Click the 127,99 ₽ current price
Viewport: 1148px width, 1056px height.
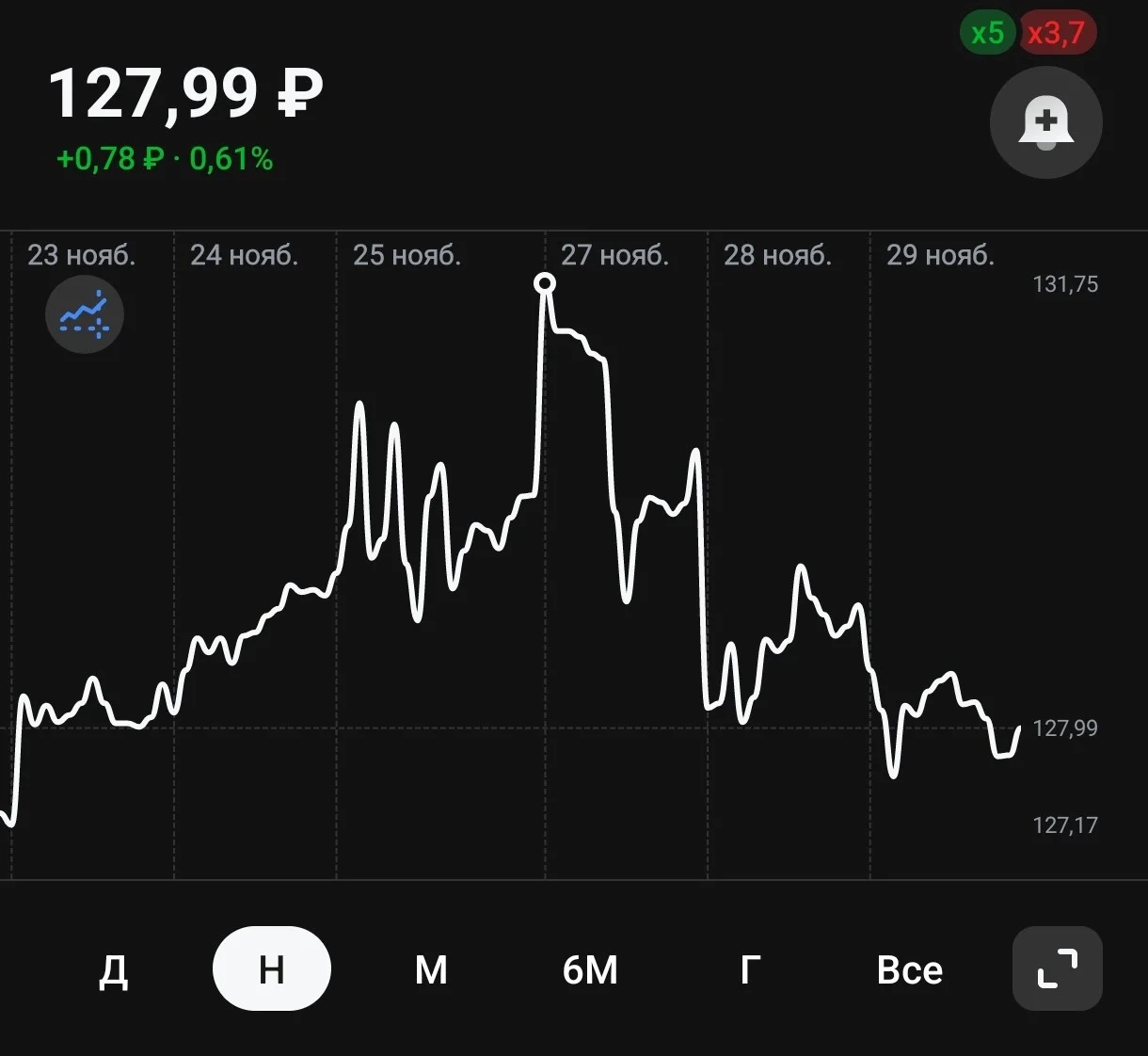pyautogui.click(x=185, y=93)
